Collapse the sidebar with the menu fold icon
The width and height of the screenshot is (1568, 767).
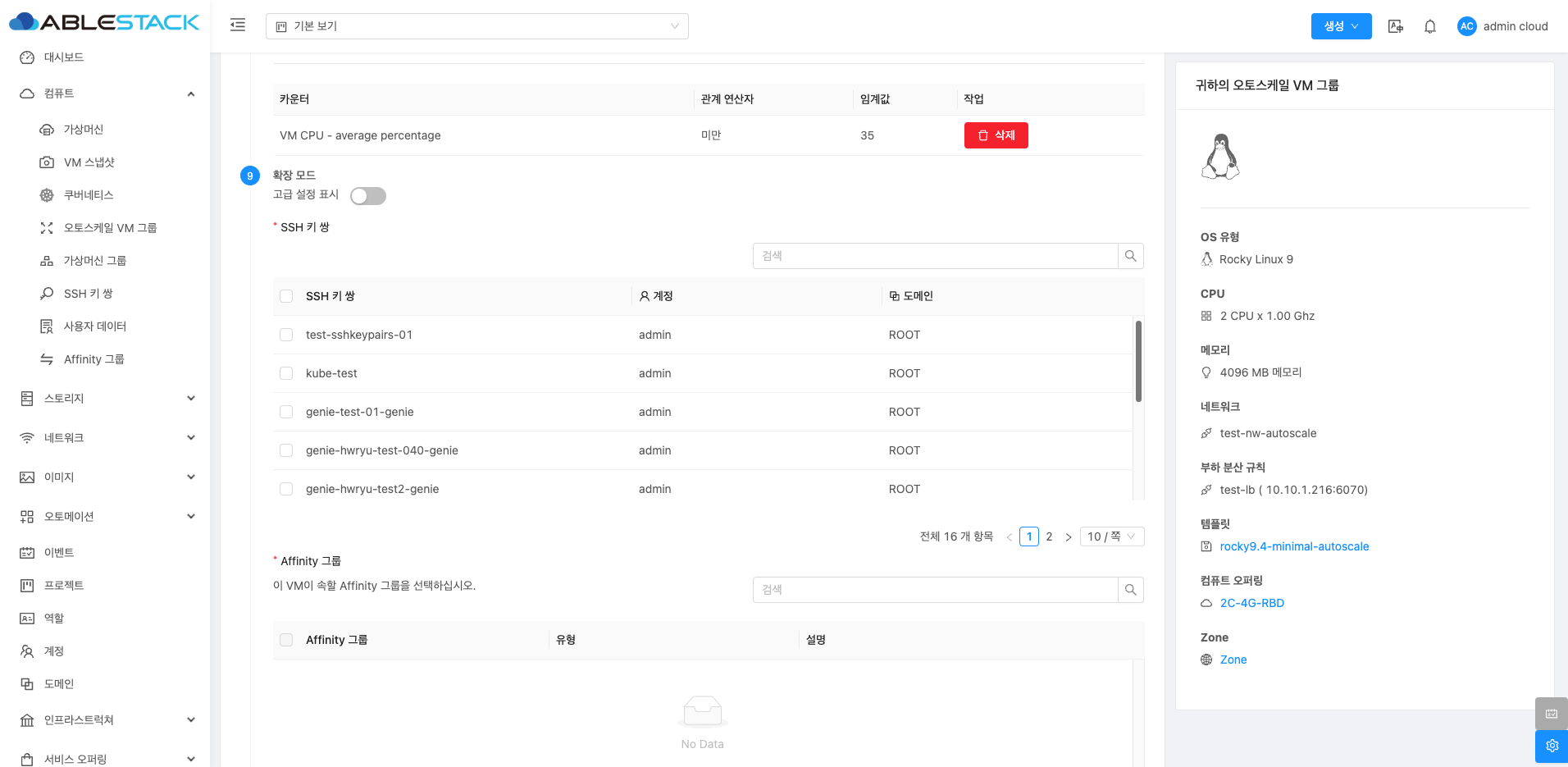pyautogui.click(x=238, y=25)
